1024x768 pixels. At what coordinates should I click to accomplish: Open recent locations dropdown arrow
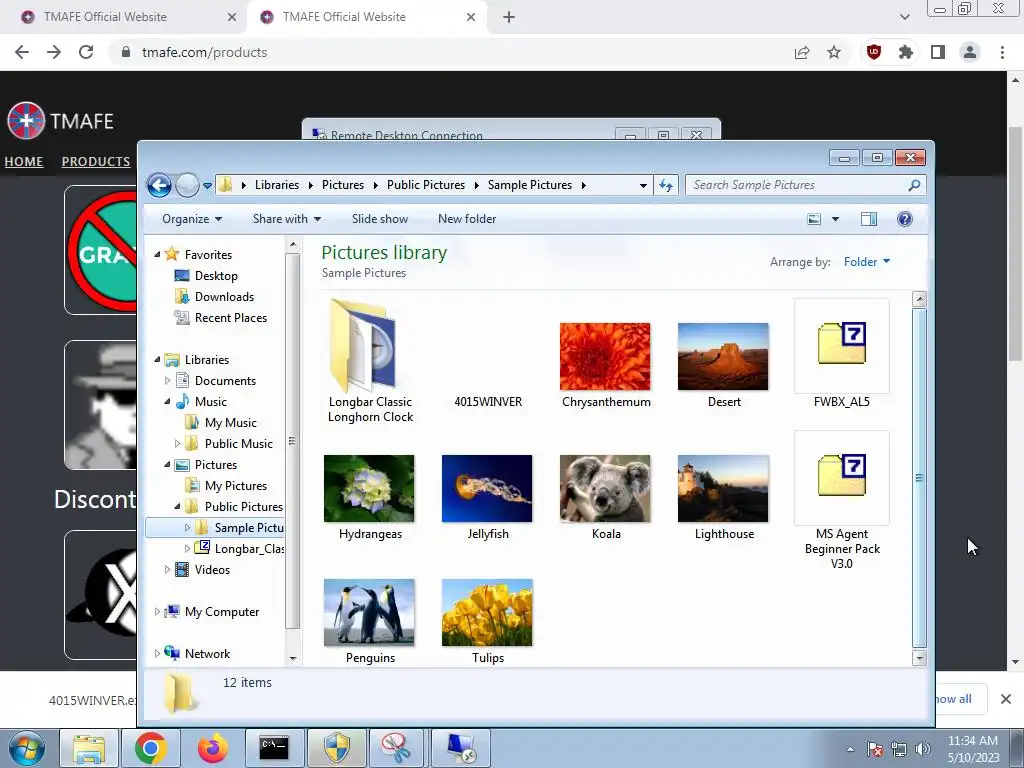(208, 186)
